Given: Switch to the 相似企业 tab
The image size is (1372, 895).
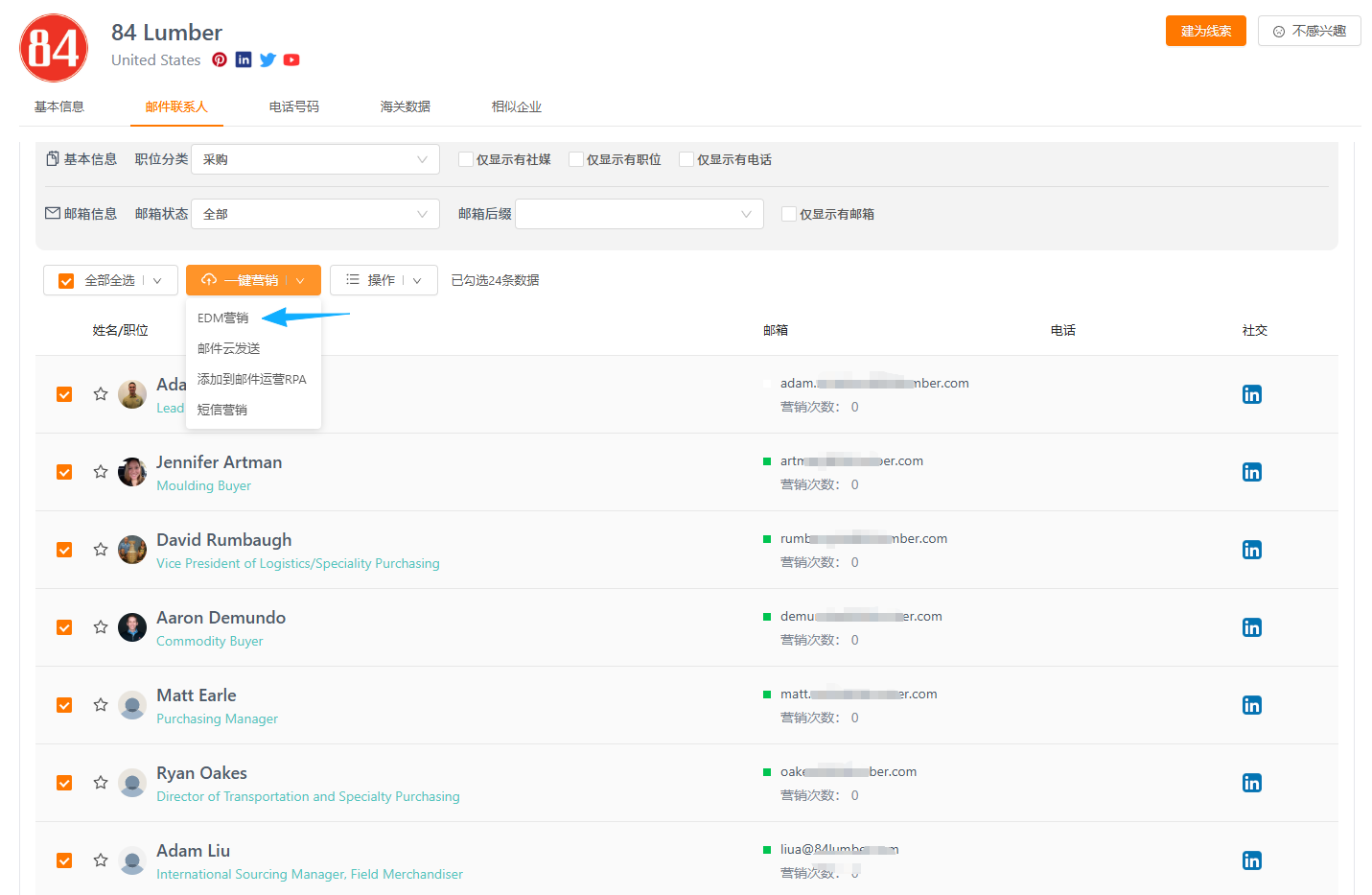Looking at the screenshot, I should pos(517,106).
